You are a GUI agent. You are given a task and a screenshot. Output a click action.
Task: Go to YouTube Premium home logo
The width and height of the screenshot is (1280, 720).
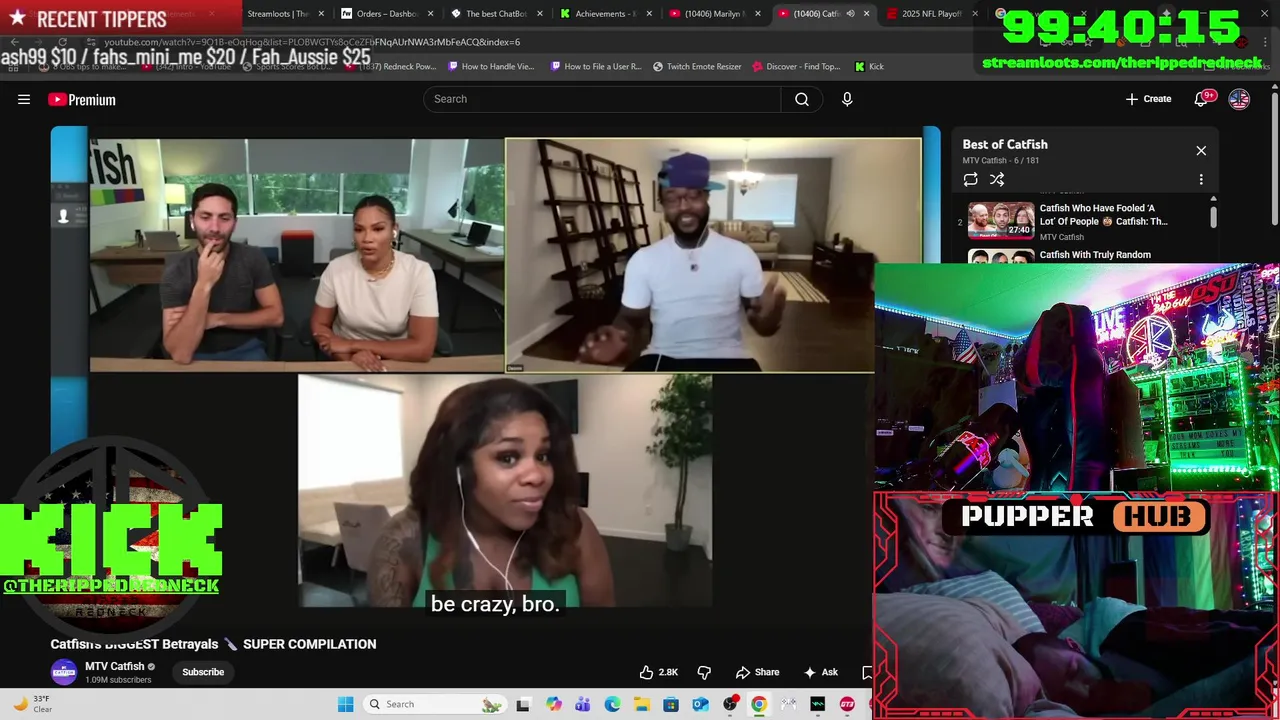pos(82,99)
